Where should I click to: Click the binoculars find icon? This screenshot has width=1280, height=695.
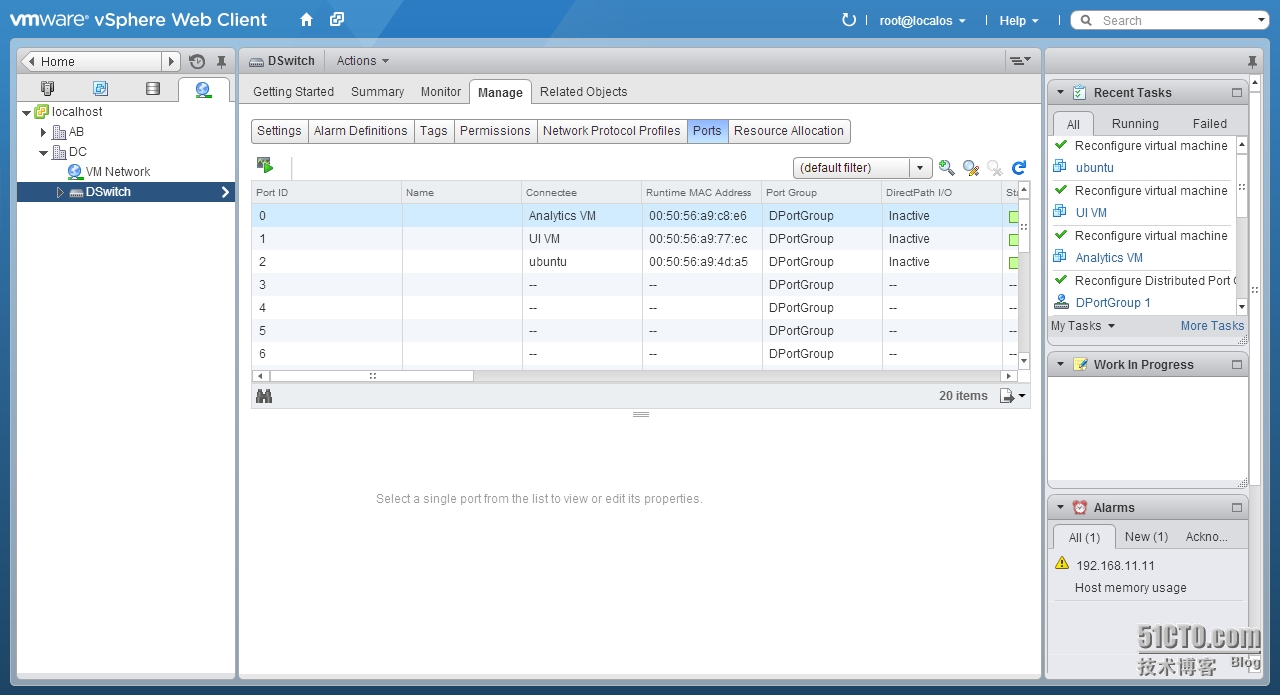264,396
